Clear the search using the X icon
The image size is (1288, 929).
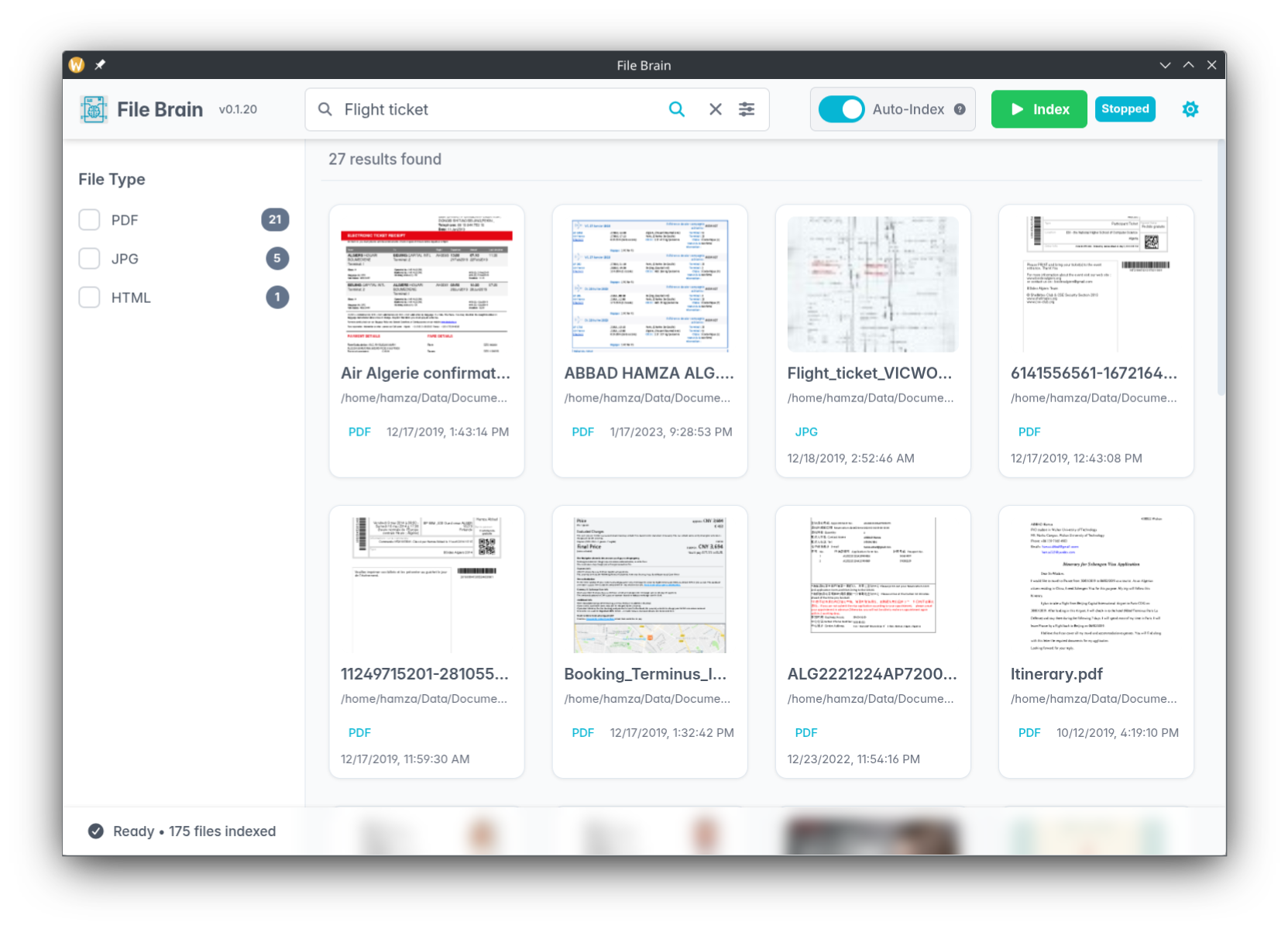(714, 109)
